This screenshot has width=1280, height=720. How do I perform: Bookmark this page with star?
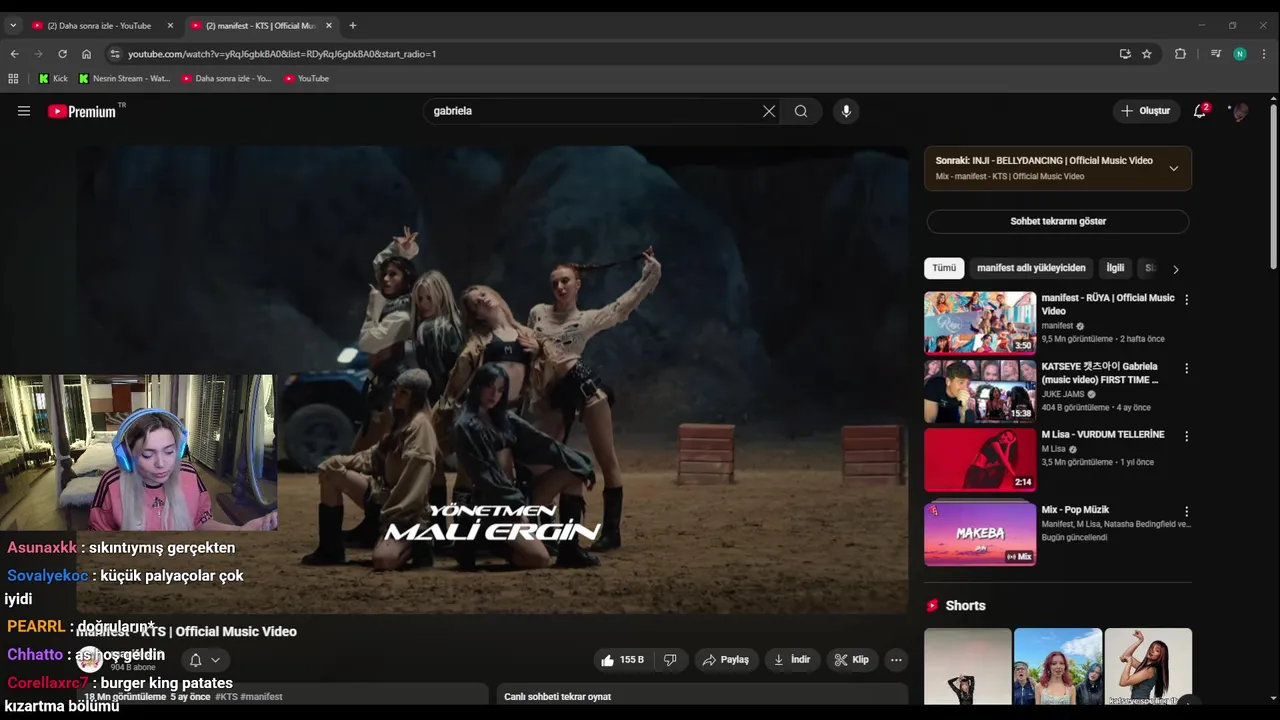(1147, 54)
